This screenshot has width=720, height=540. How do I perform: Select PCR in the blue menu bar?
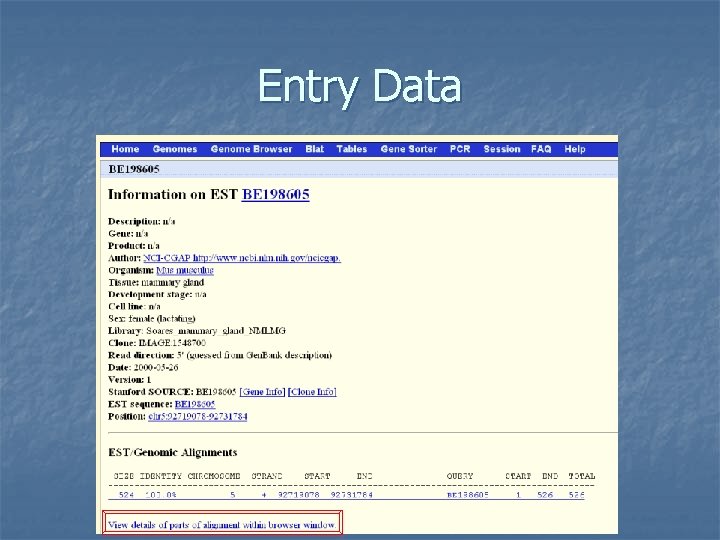pyautogui.click(x=460, y=149)
